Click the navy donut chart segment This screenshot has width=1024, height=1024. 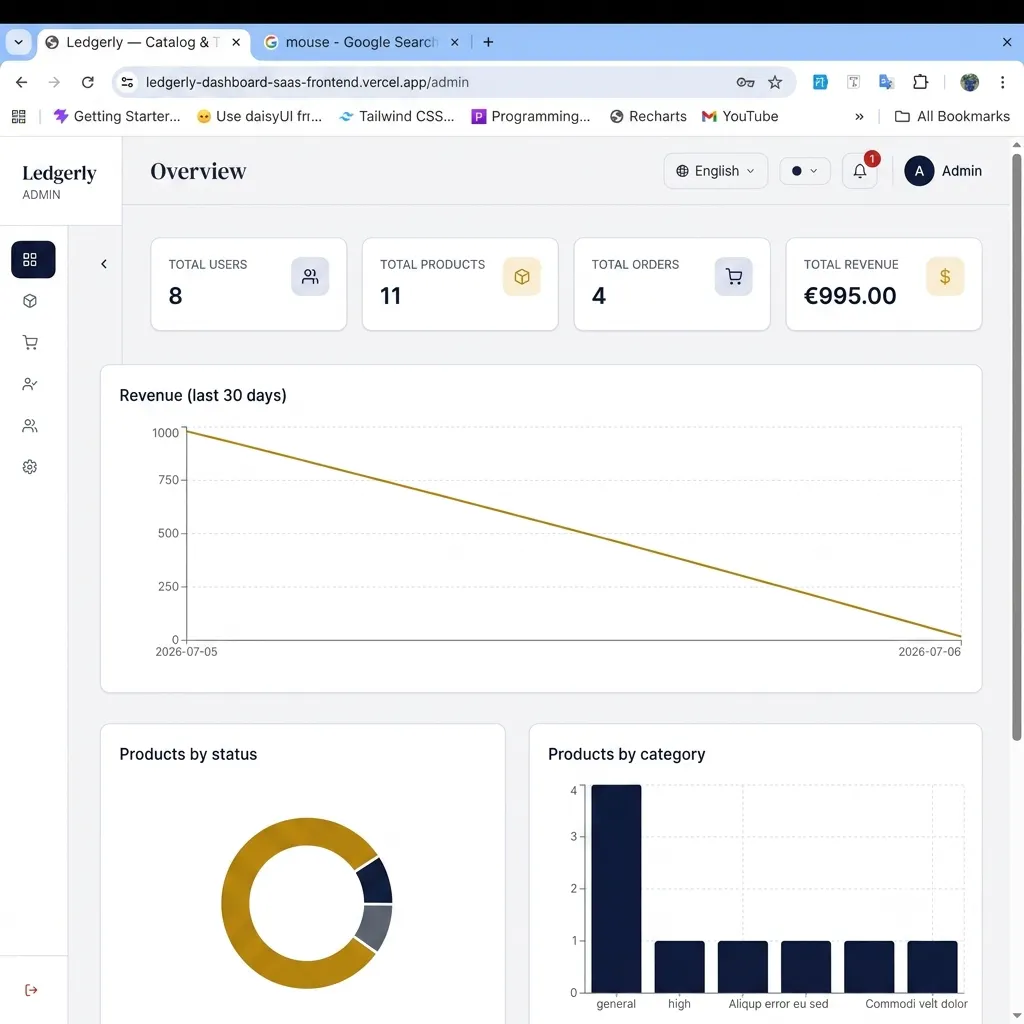point(377,880)
